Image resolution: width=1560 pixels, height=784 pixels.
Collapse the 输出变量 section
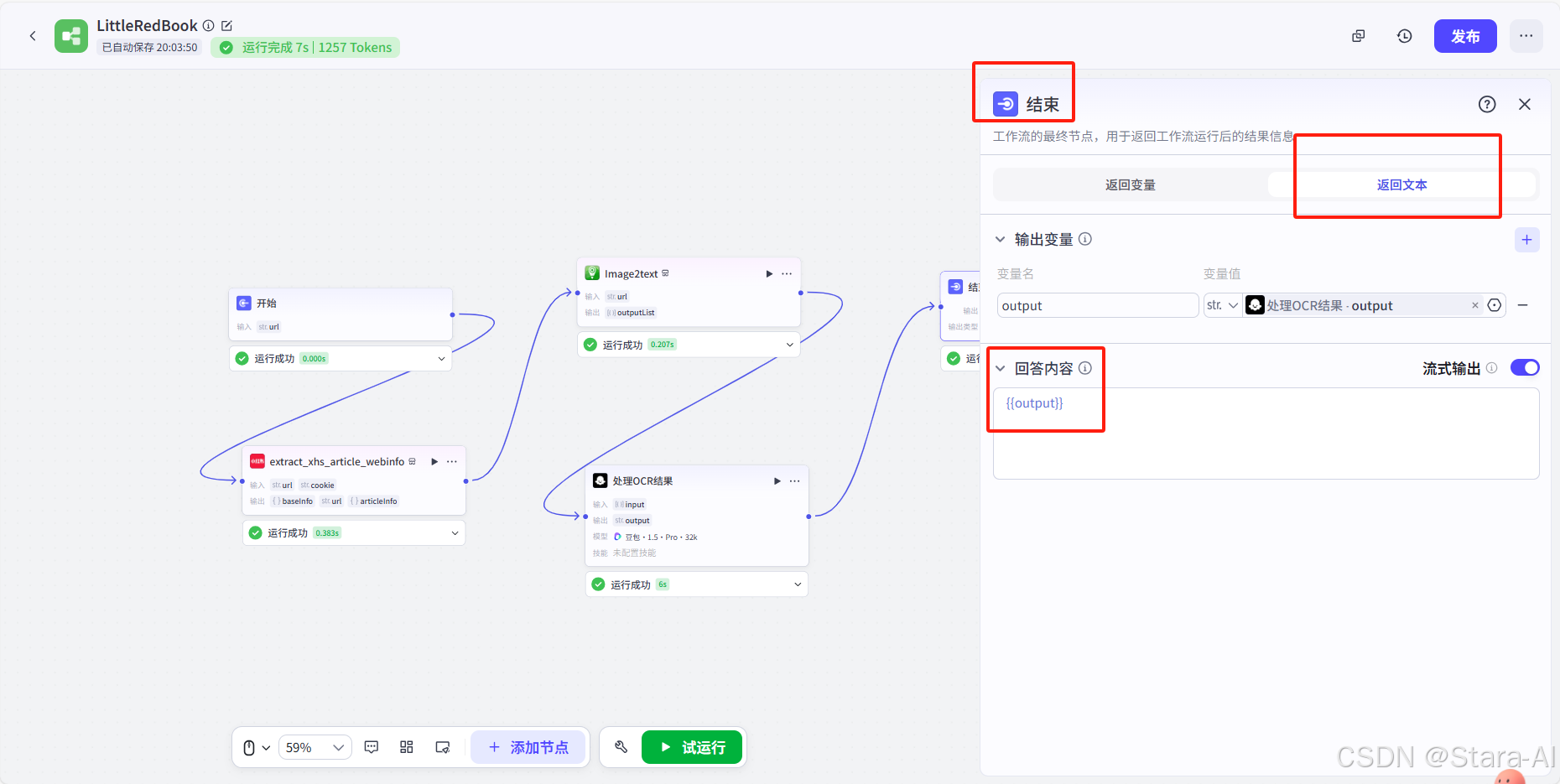(x=1000, y=239)
